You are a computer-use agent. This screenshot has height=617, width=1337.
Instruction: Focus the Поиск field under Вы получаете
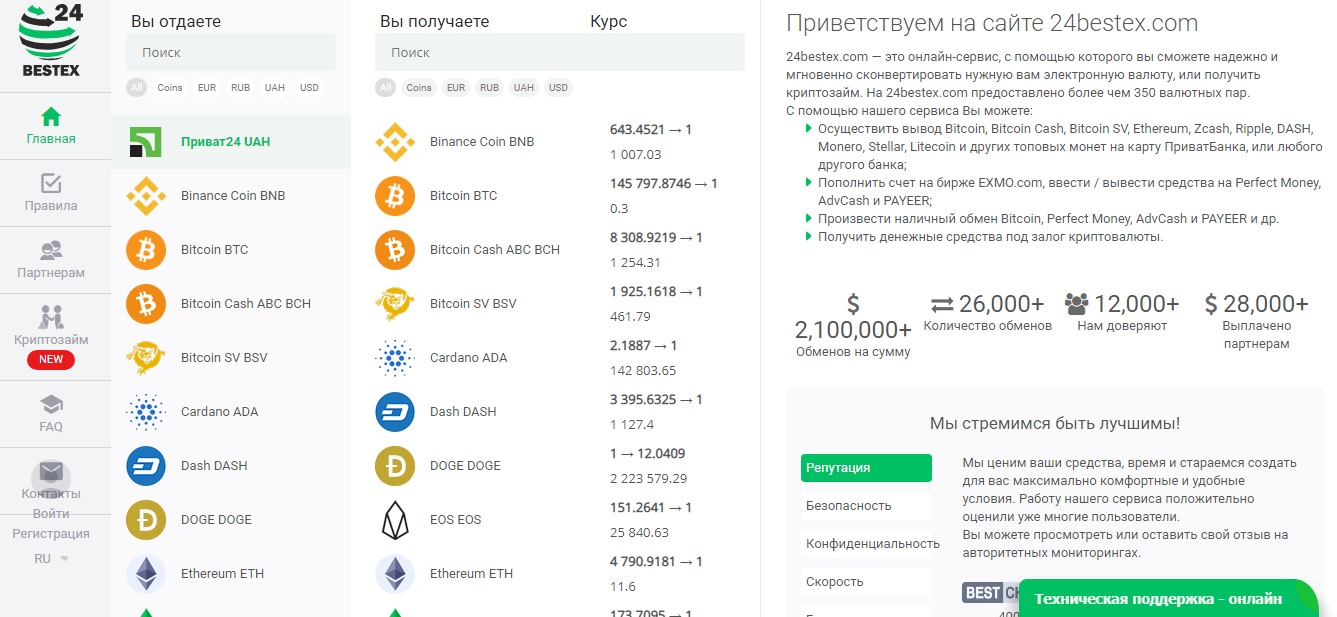click(560, 53)
